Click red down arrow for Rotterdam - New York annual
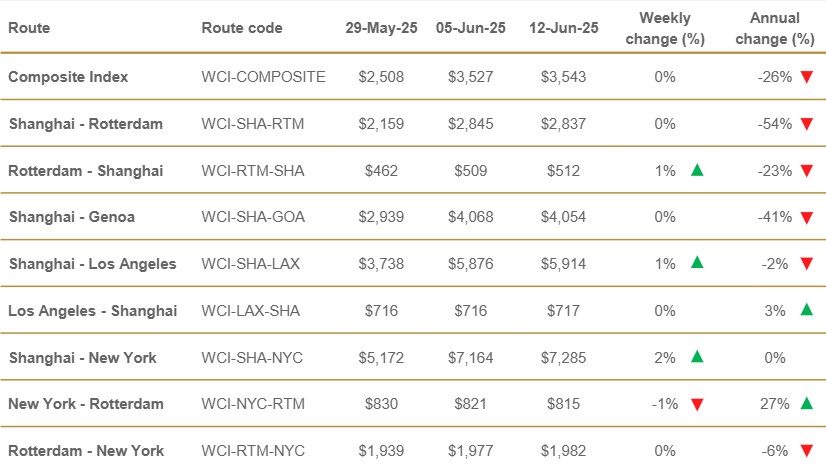 [806, 451]
